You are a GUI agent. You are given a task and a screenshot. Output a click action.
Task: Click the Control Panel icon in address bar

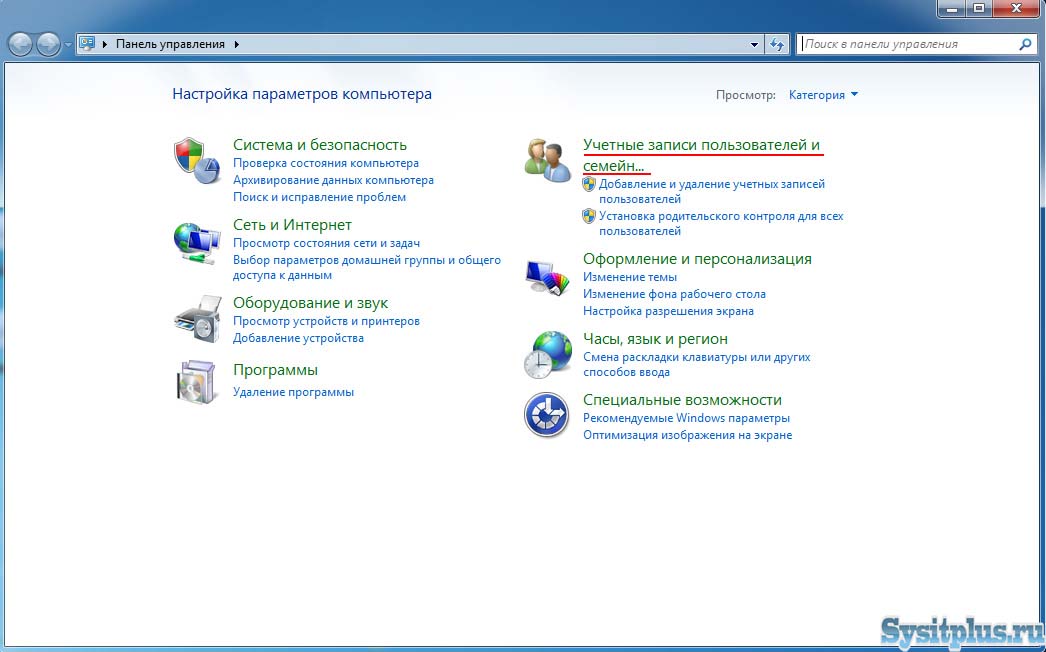(x=87, y=44)
